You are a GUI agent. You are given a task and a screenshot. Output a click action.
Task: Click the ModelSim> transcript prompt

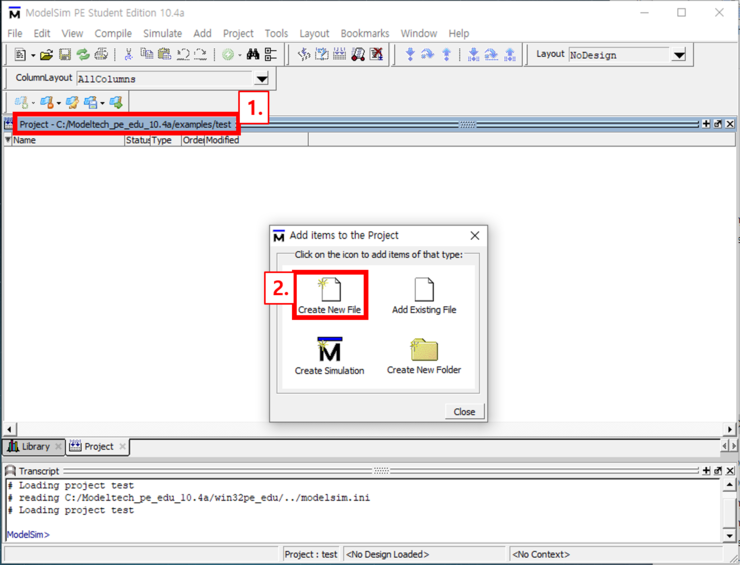(28, 534)
